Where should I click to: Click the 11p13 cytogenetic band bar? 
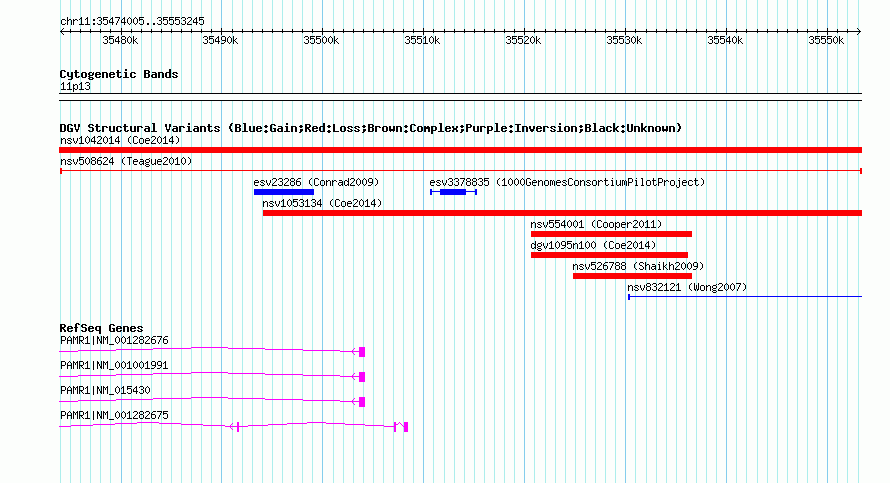(x=460, y=97)
